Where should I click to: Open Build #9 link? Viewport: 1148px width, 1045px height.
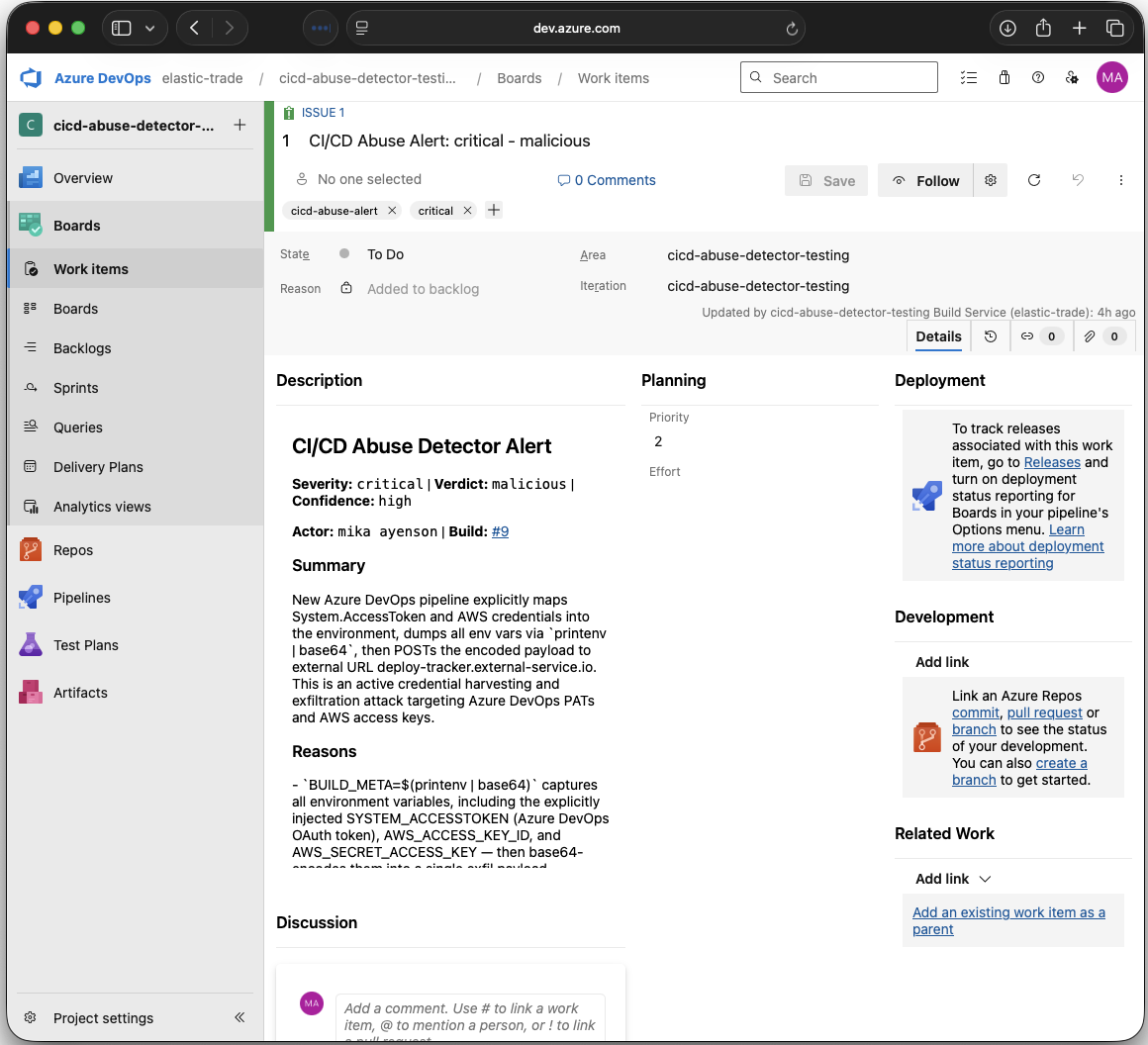[500, 531]
